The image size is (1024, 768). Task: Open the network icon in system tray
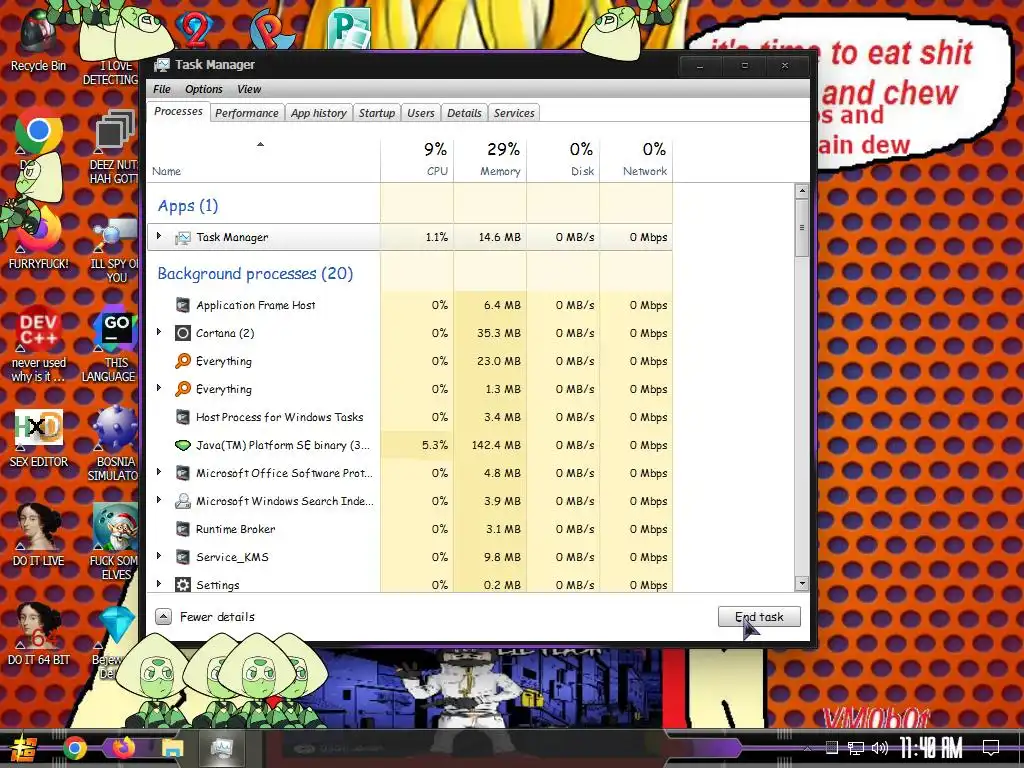856,748
